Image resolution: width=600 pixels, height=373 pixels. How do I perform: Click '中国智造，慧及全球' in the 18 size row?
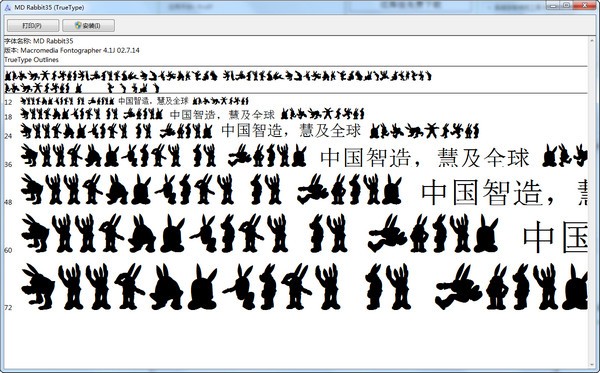point(222,114)
